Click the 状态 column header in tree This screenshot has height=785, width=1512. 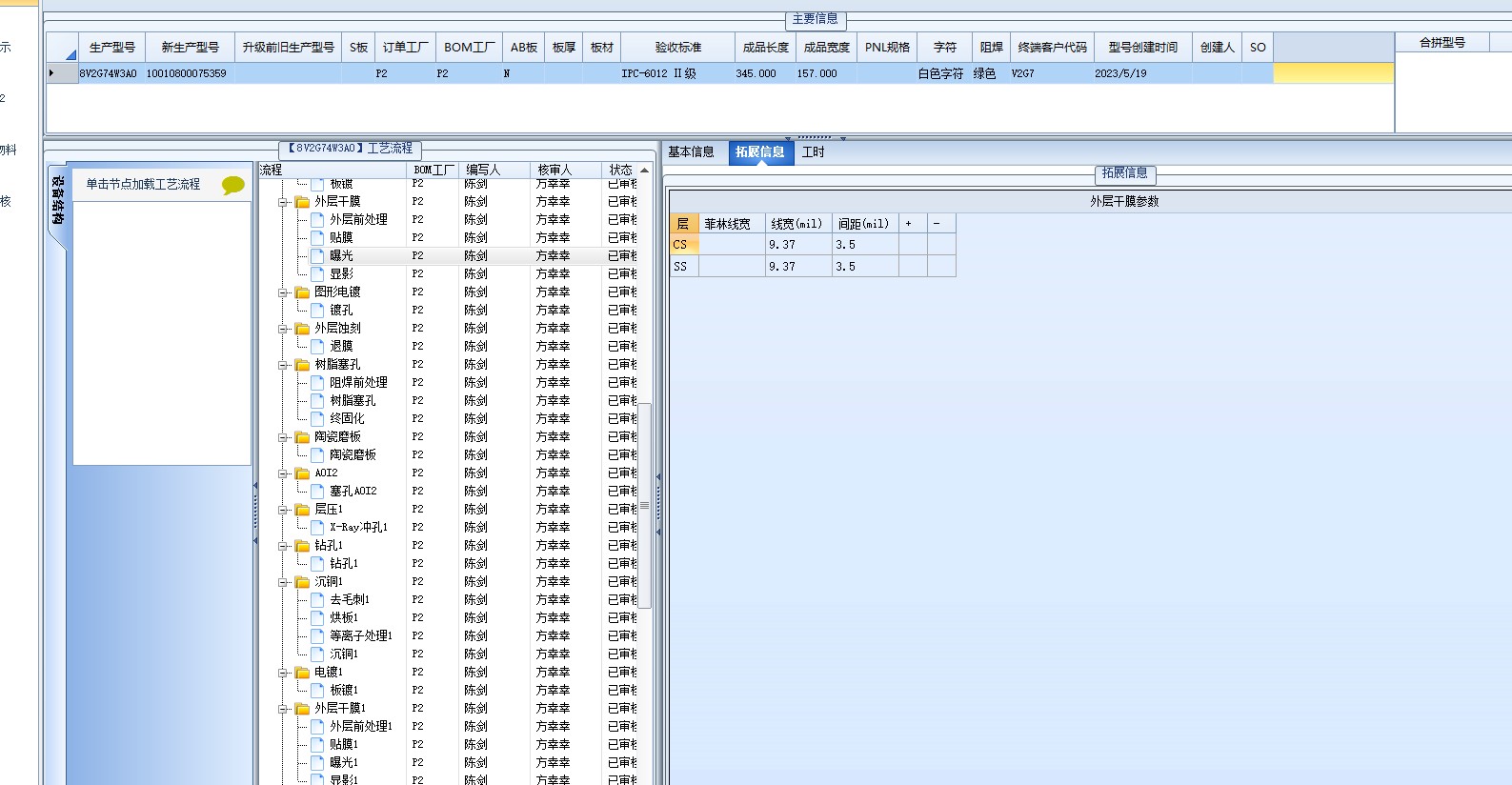click(620, 170)
